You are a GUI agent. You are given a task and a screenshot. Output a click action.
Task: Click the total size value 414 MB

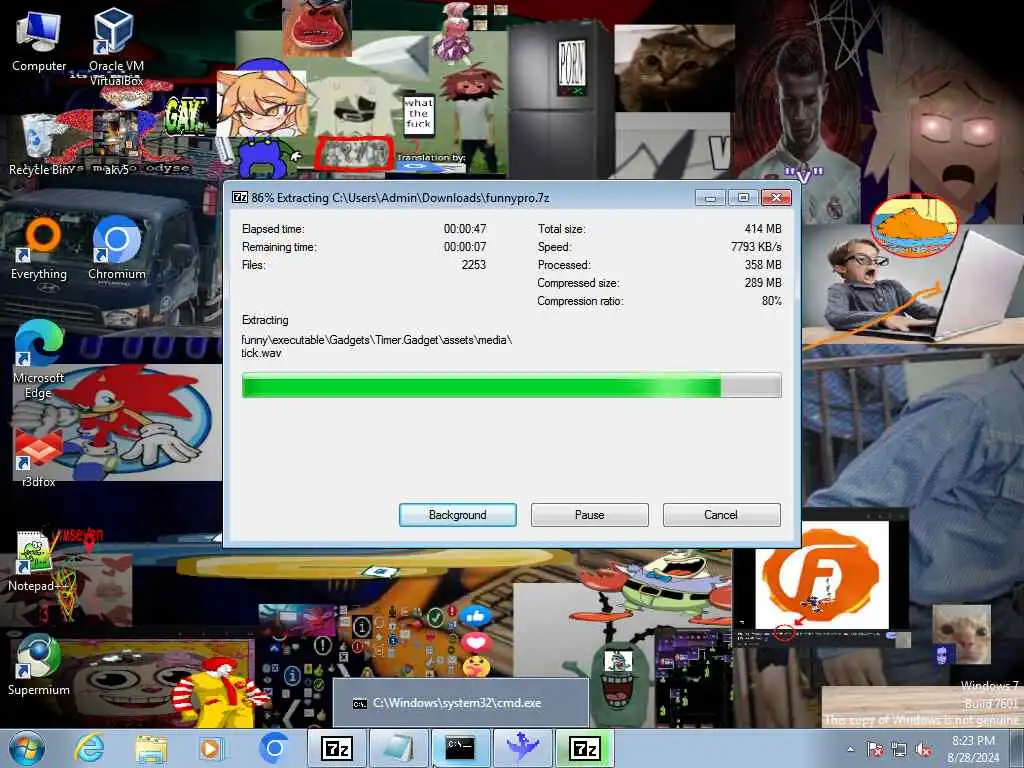(x=763, y=229)
